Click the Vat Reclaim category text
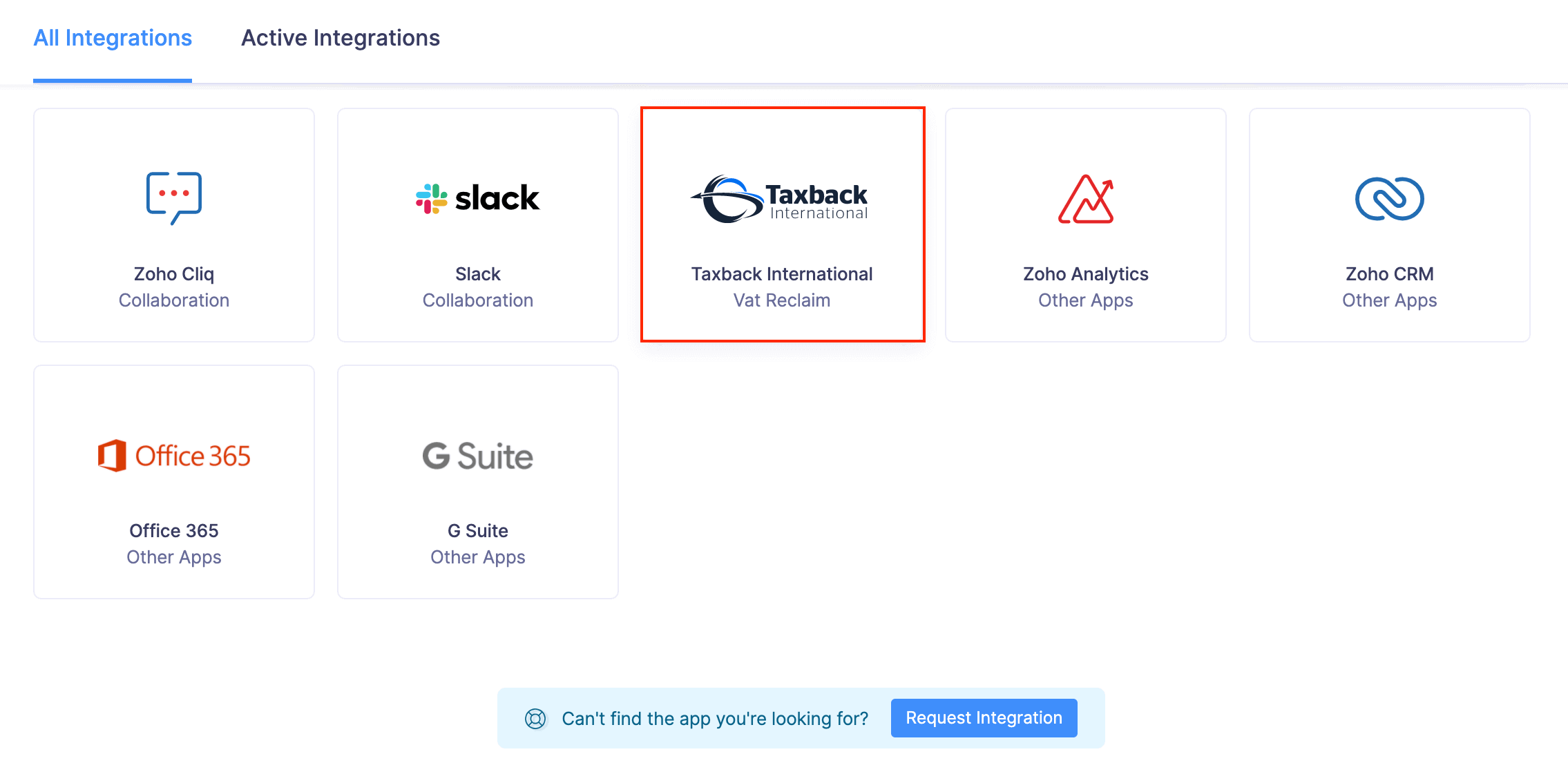The width and height of the screenshot is (1568, 783). coord(782,300)
